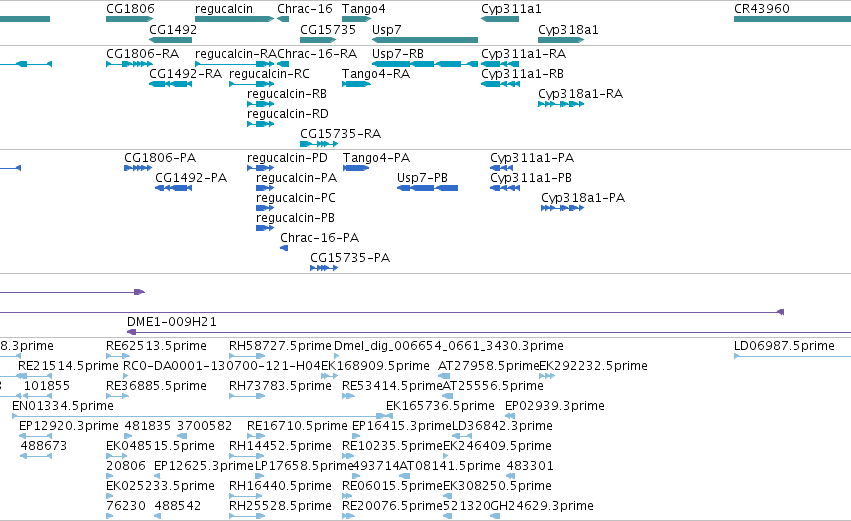851x521 pixels.
Task: Open the Chrac-16-RA transcript label
Action: point(317,54)
